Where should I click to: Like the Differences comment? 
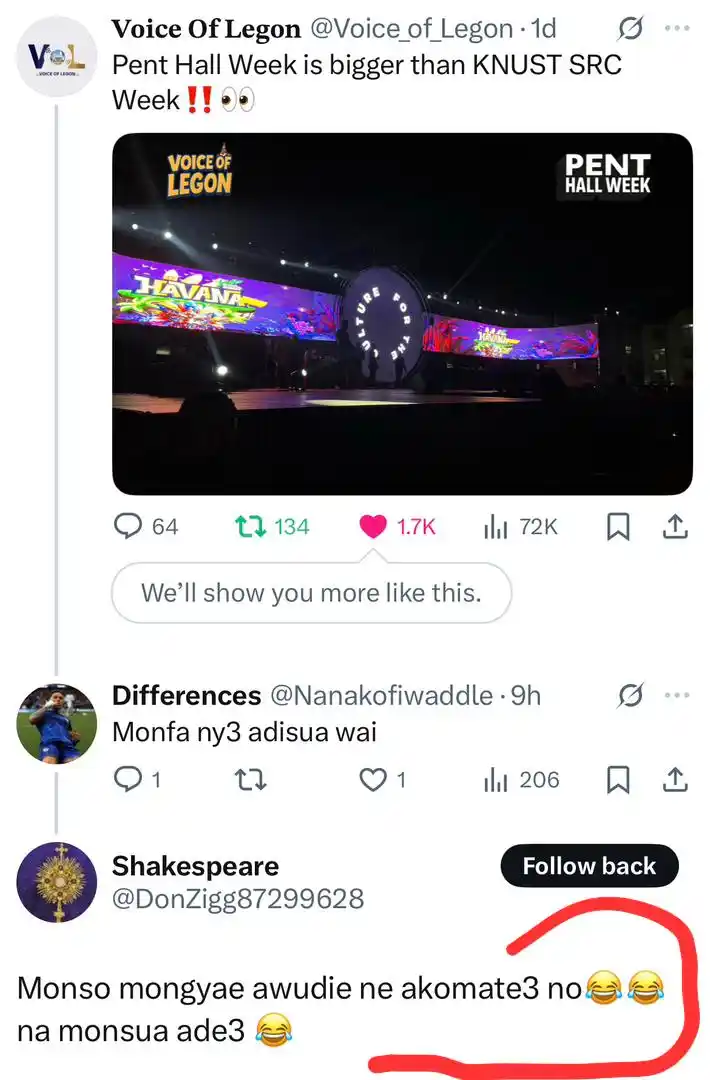pos(374,780)
